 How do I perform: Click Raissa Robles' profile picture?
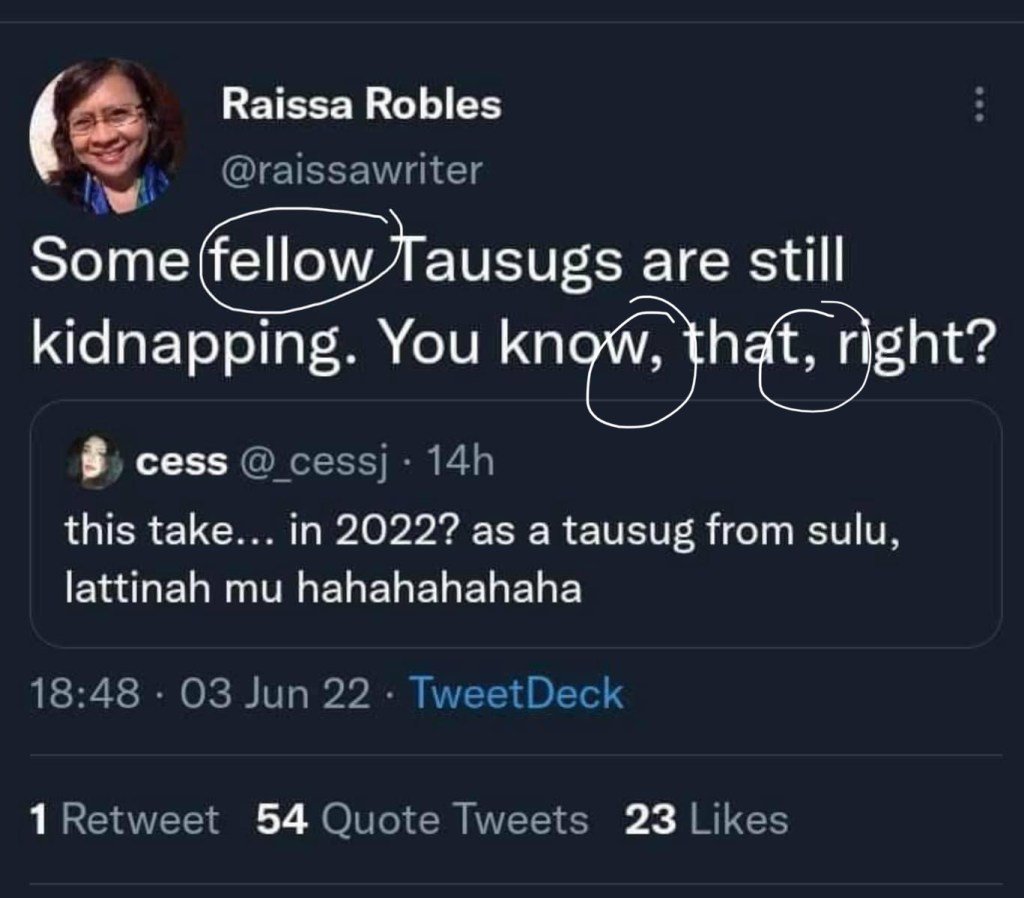(x=107, y=134)
